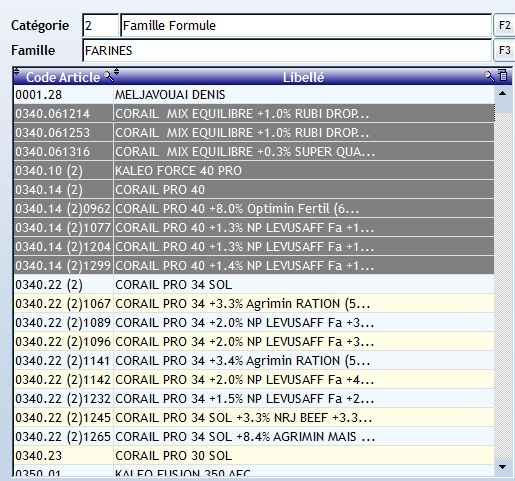Click the Catégorie code field containing 2
The height and width of the screenshot is (481, 515).
click(100, 25)
